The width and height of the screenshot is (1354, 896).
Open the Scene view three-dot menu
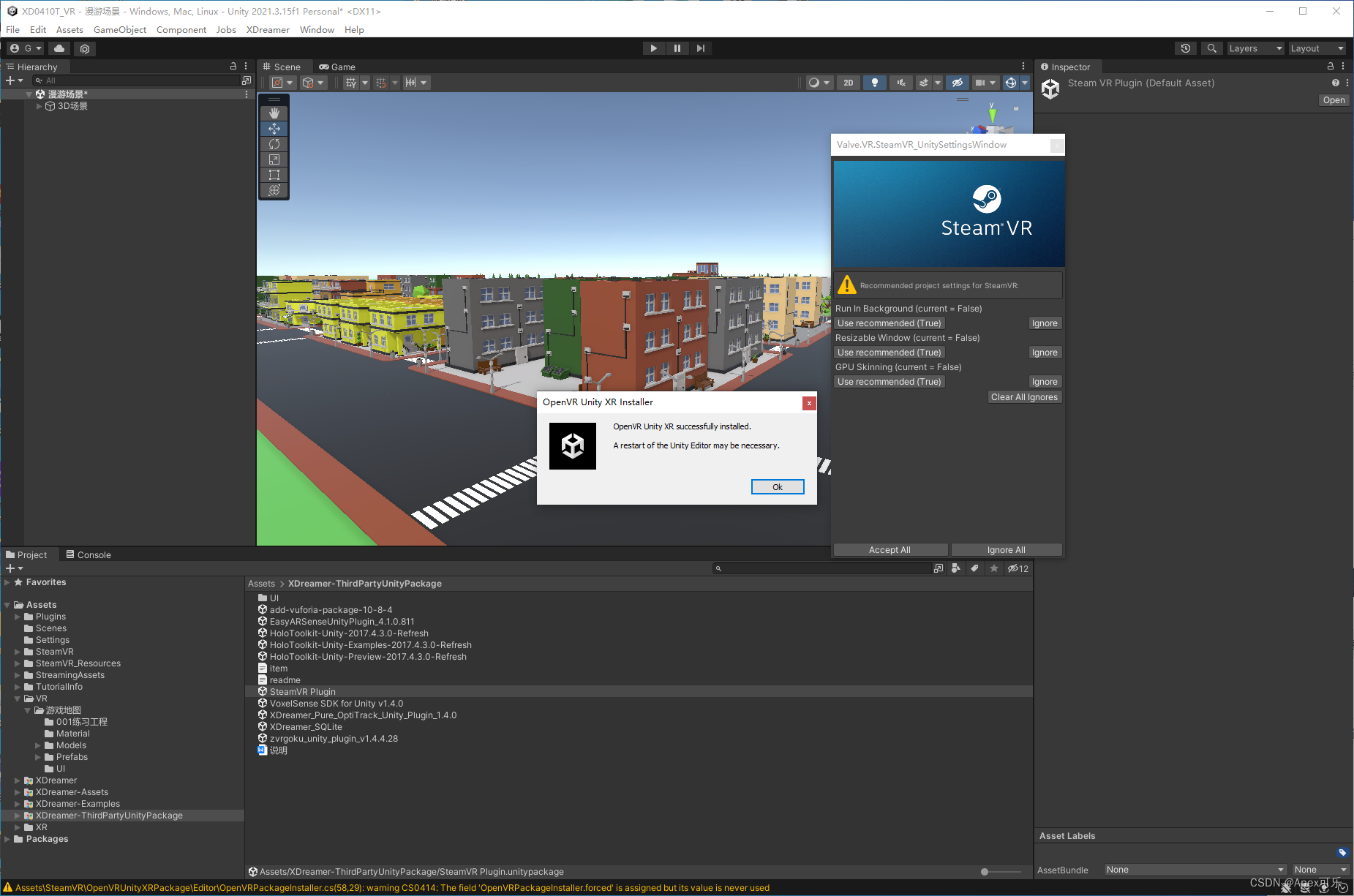point(1023,66)
